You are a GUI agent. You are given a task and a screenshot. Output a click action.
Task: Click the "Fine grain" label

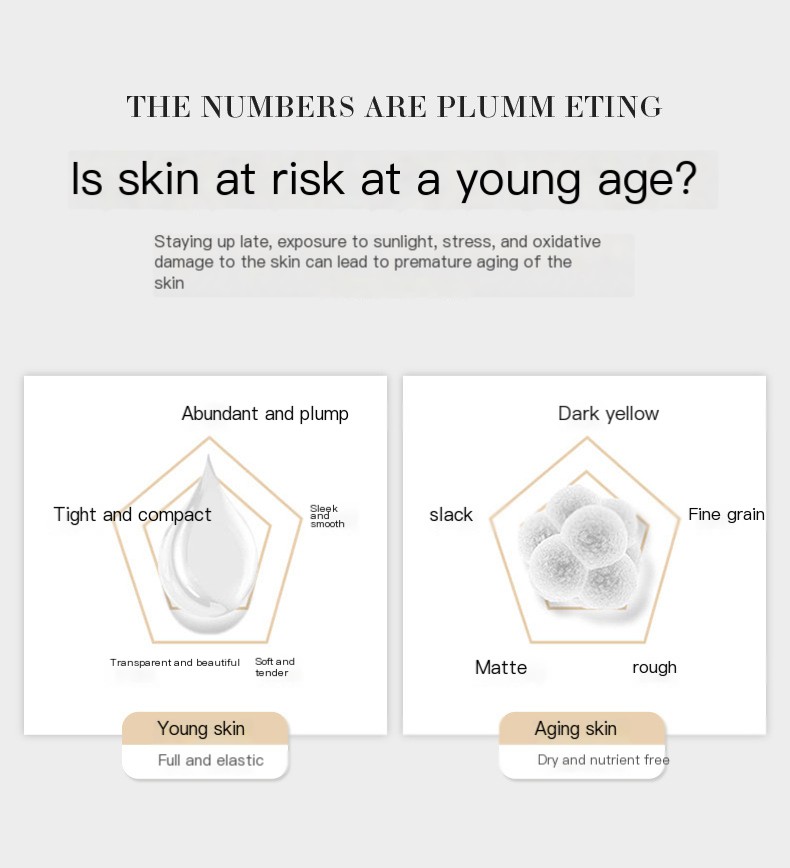point(726,515)
